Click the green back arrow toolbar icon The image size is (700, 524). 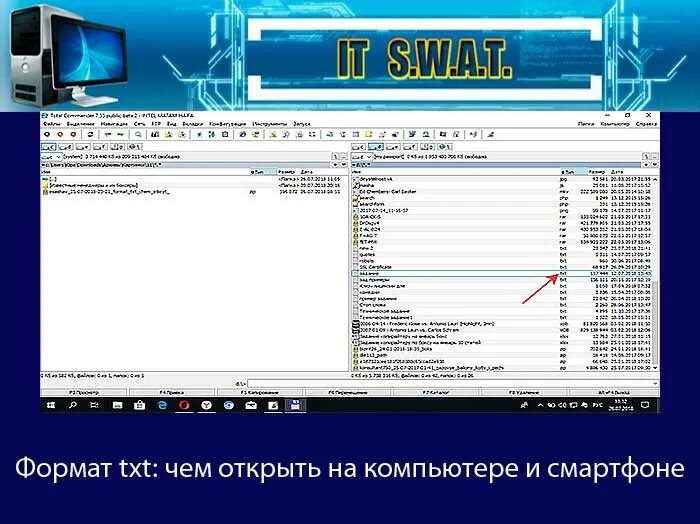[108, 134]
